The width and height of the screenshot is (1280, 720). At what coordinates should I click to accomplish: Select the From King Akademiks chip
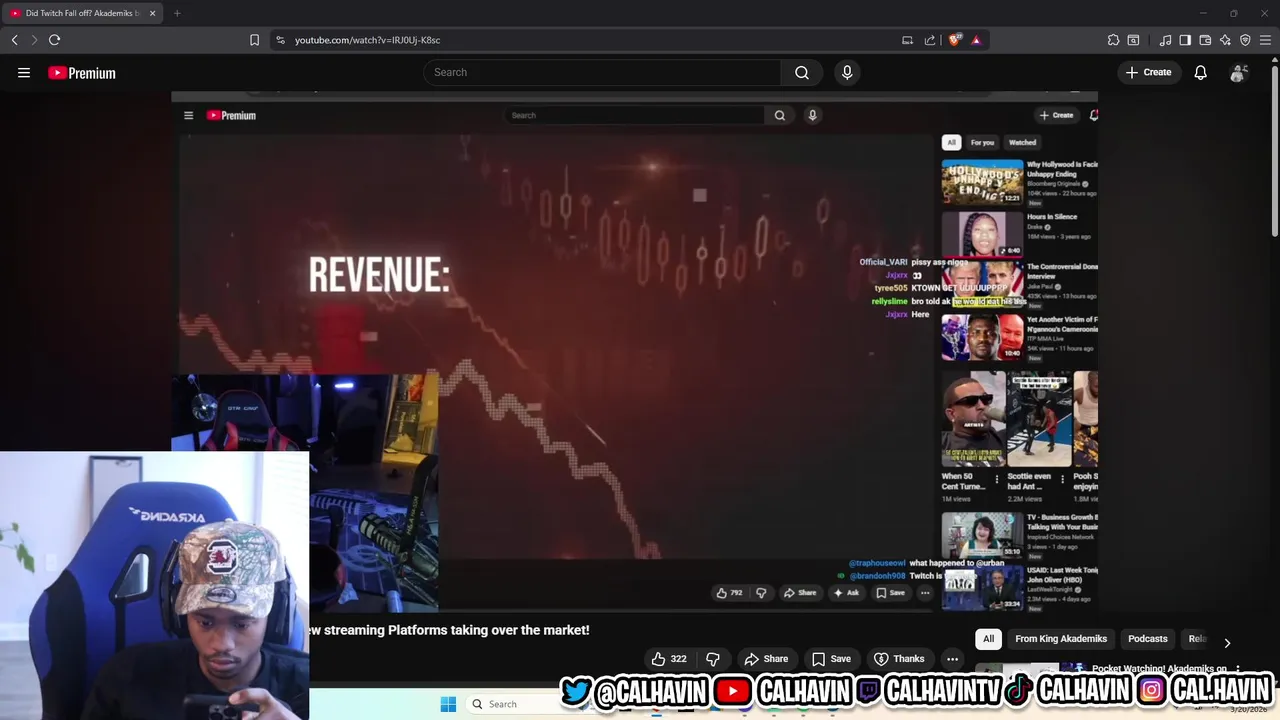(x=1061, y=639)
